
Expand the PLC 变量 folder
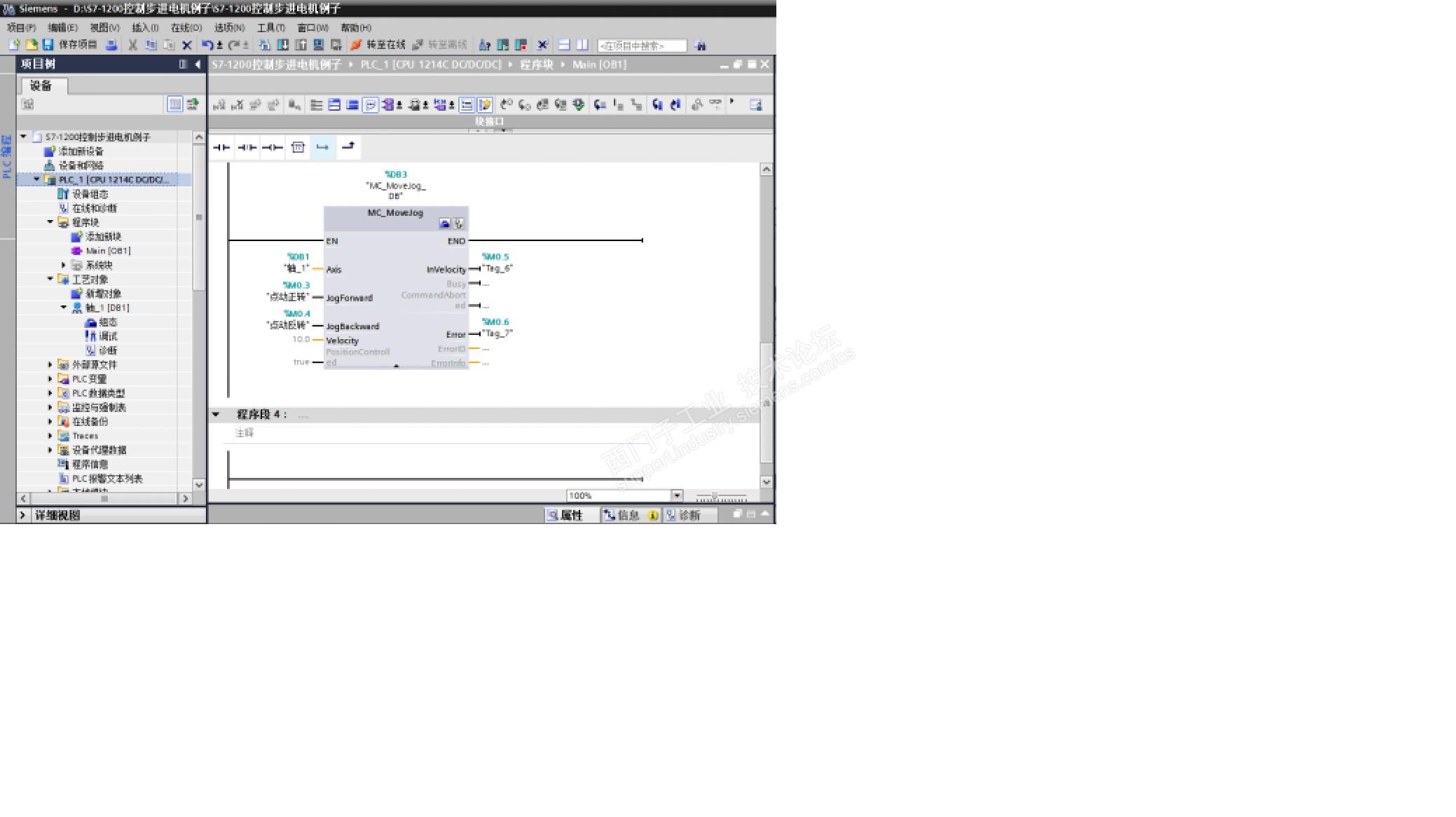click(x=50, y=379)
